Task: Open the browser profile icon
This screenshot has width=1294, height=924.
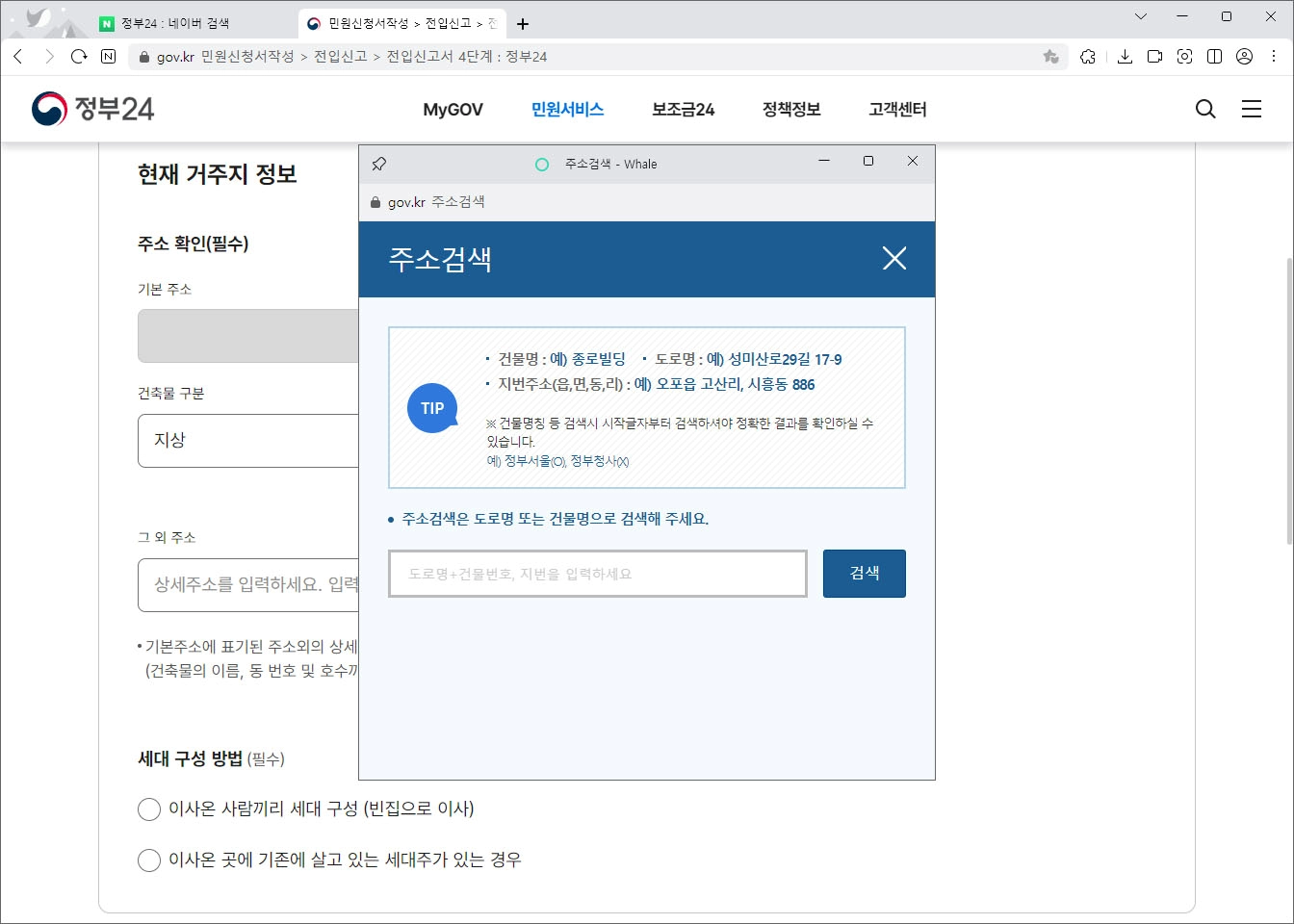Action: click(1243, 57)
